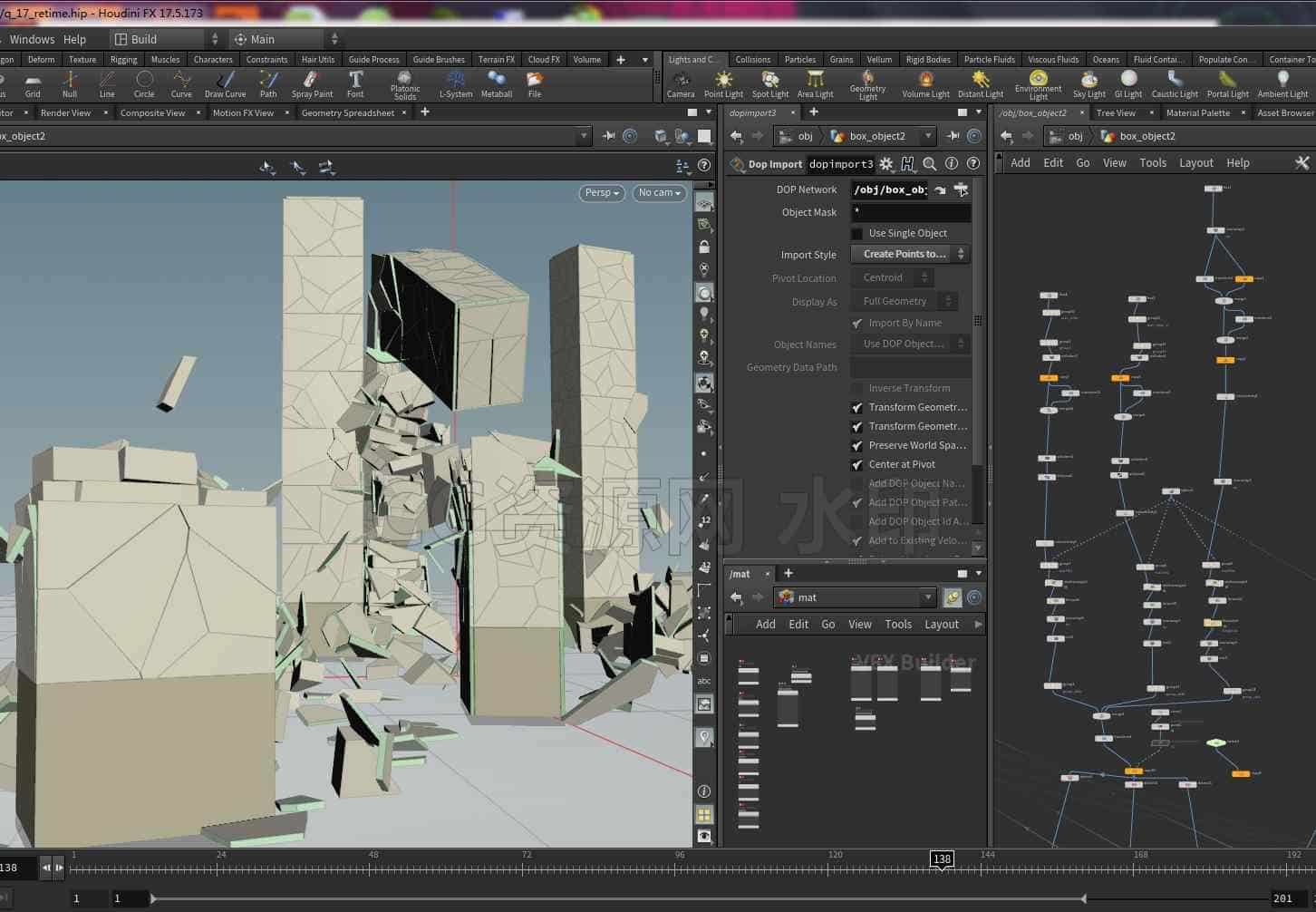
Task: Switch to the Geometry Spreadsheet tab
Action: [348, 113]
